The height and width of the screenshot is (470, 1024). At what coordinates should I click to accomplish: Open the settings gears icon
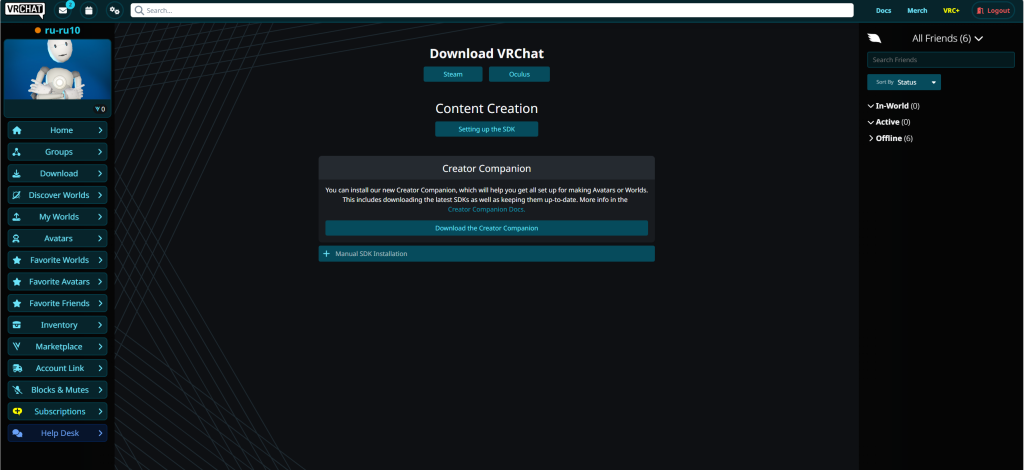click(x=115, y=10)
